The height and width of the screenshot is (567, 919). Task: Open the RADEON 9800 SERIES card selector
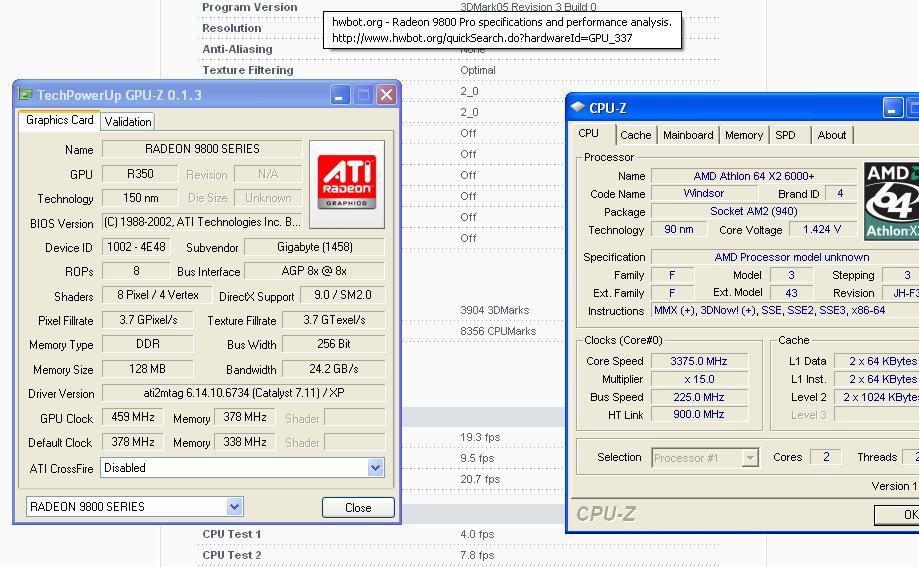pos(234,507)
